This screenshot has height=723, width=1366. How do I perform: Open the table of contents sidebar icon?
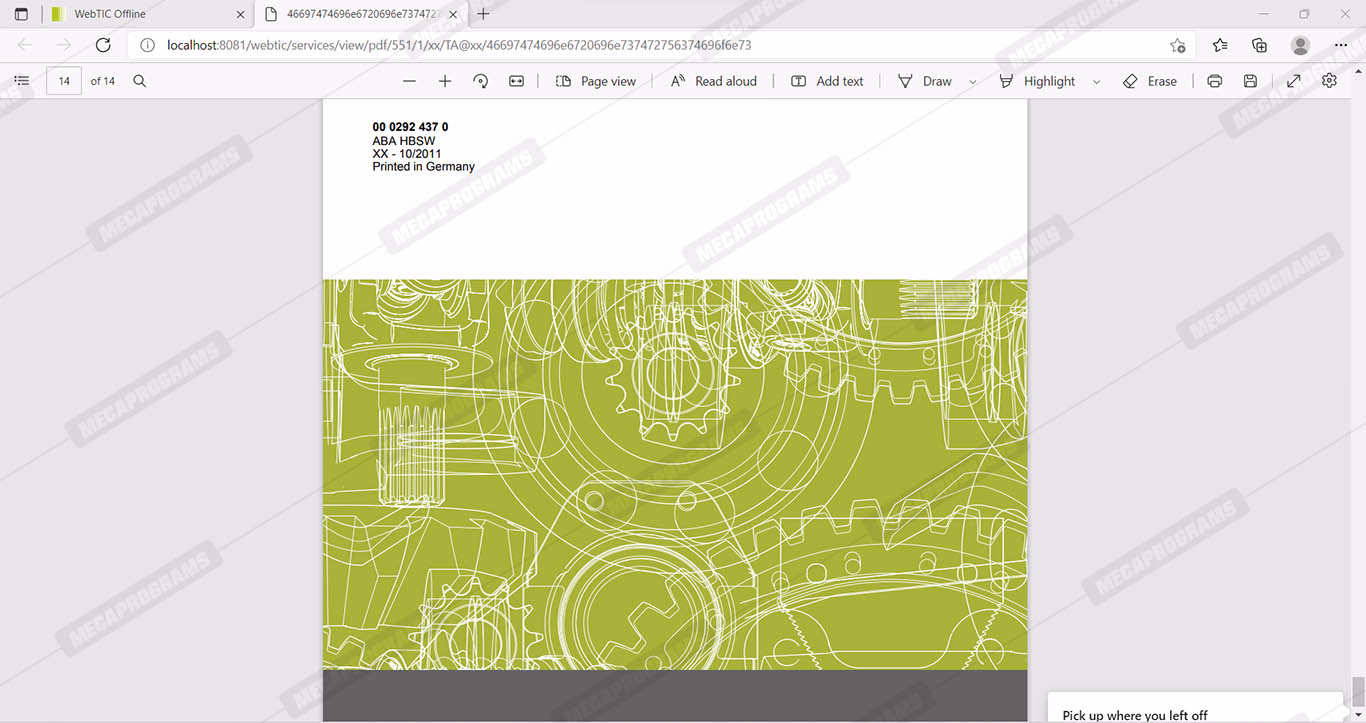(x=21, y=81)
